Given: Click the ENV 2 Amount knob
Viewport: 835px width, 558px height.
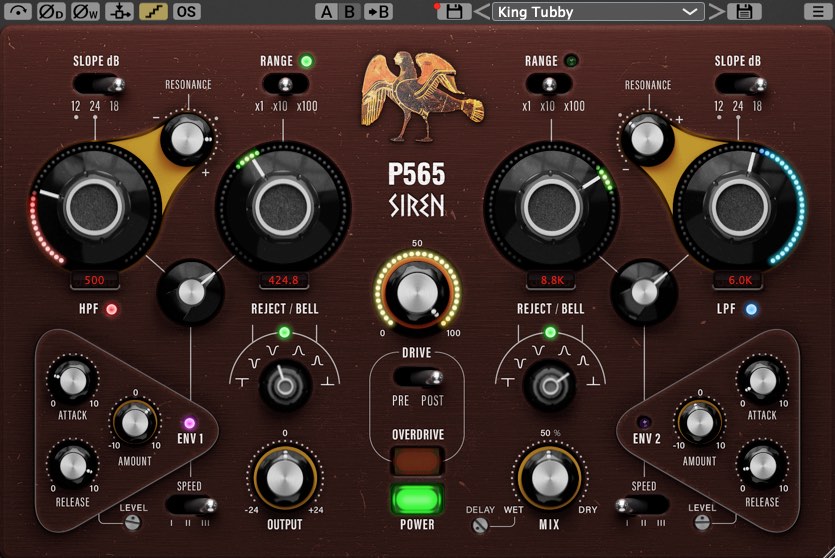Looking at the screenshot, I should click(x=700, y=423).
